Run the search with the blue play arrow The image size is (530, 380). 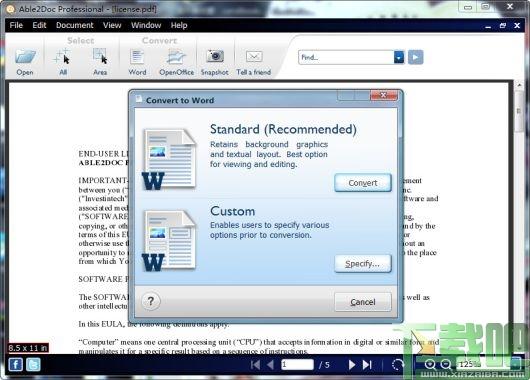(415, 57)
